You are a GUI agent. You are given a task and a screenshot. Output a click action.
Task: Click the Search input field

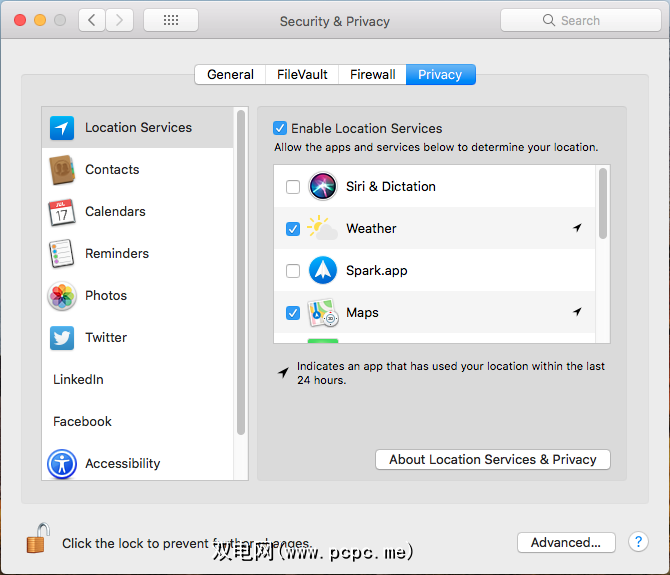pos(581,20)
